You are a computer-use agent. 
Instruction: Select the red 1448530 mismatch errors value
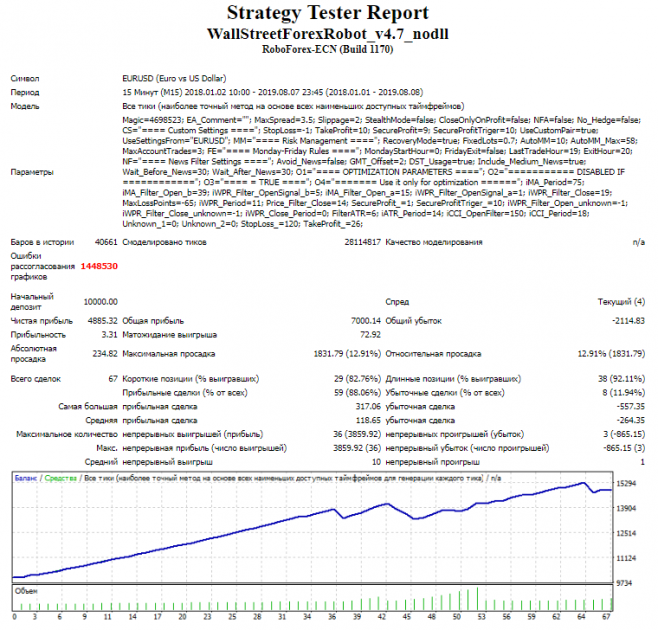pyautogui.click(x=99, y=266)
